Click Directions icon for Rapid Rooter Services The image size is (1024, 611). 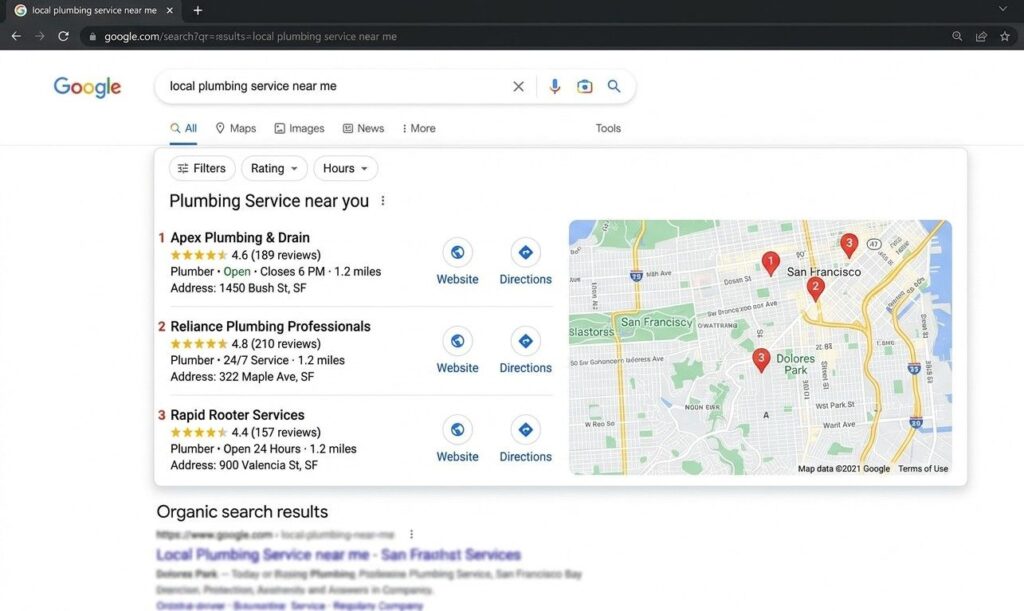[525, 430]
